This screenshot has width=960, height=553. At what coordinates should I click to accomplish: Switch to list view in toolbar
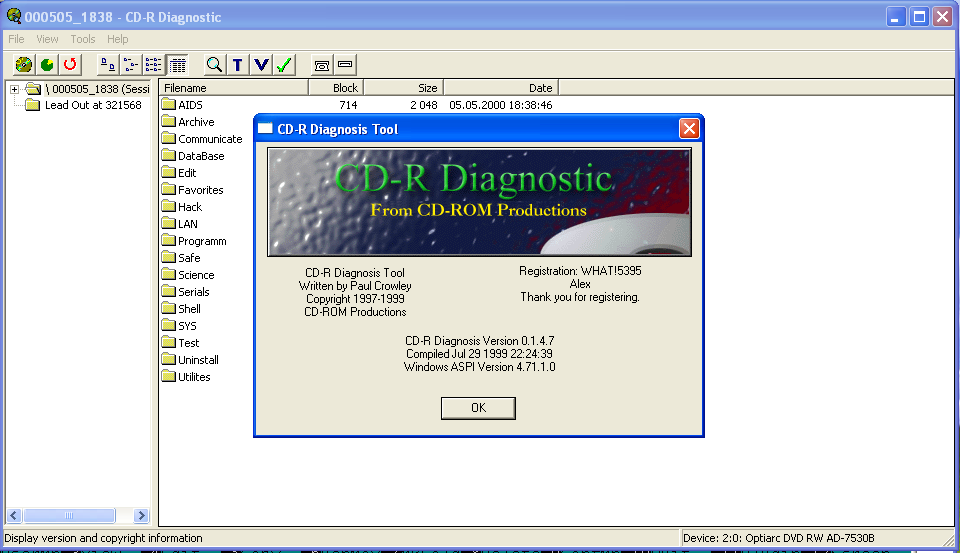click(154, 64)
